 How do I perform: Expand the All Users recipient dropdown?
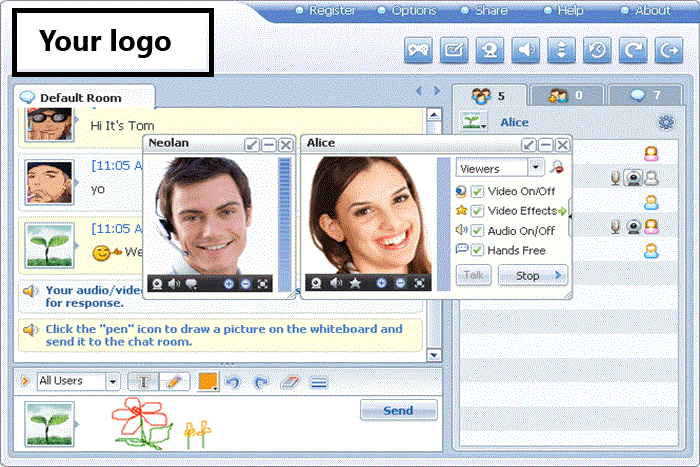click(x=112, y=381)
